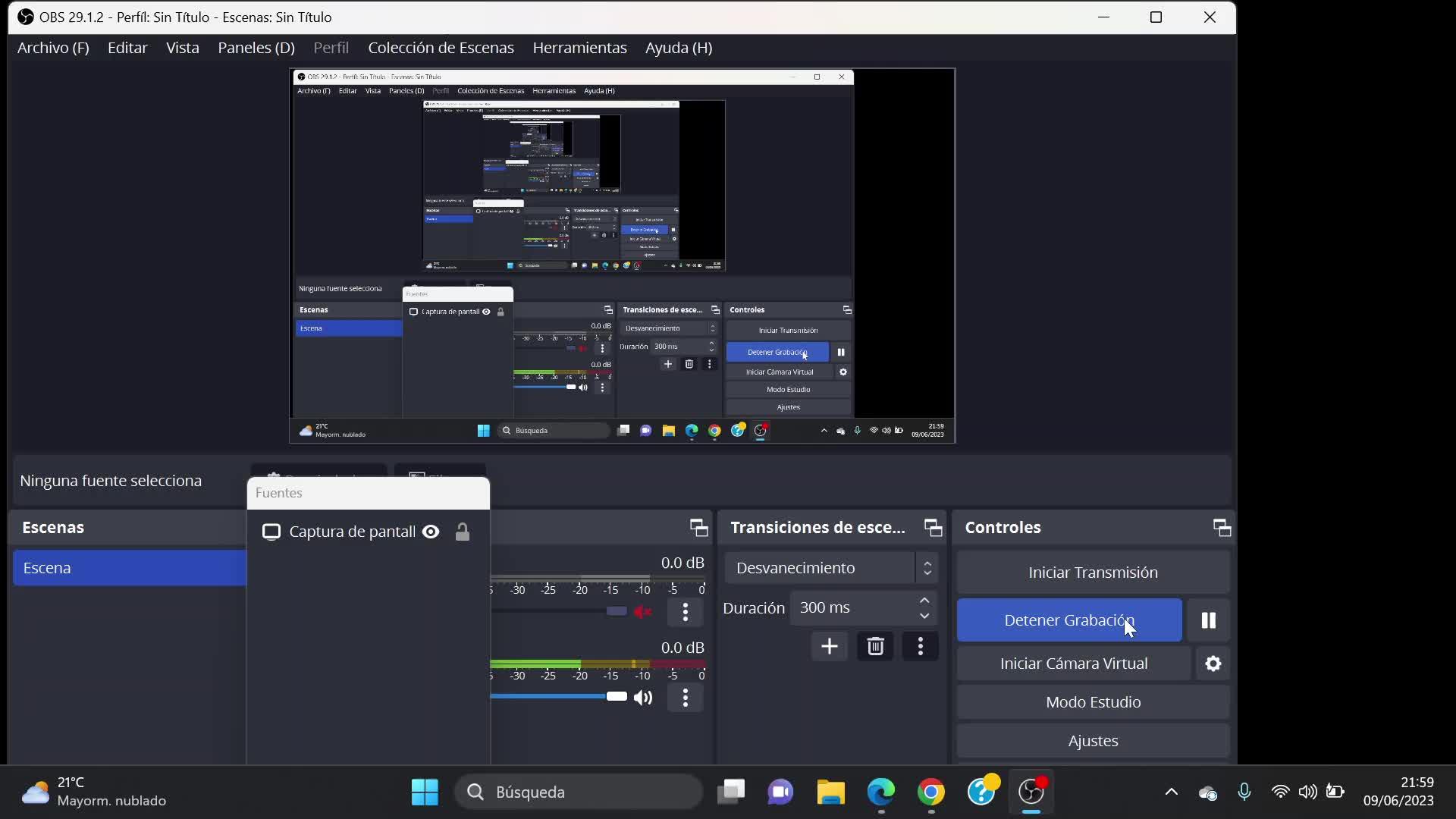This screenshot has width=1456, height=819.
Task: Open Microsoft Edge from taskbar
Action: [881, 792]
